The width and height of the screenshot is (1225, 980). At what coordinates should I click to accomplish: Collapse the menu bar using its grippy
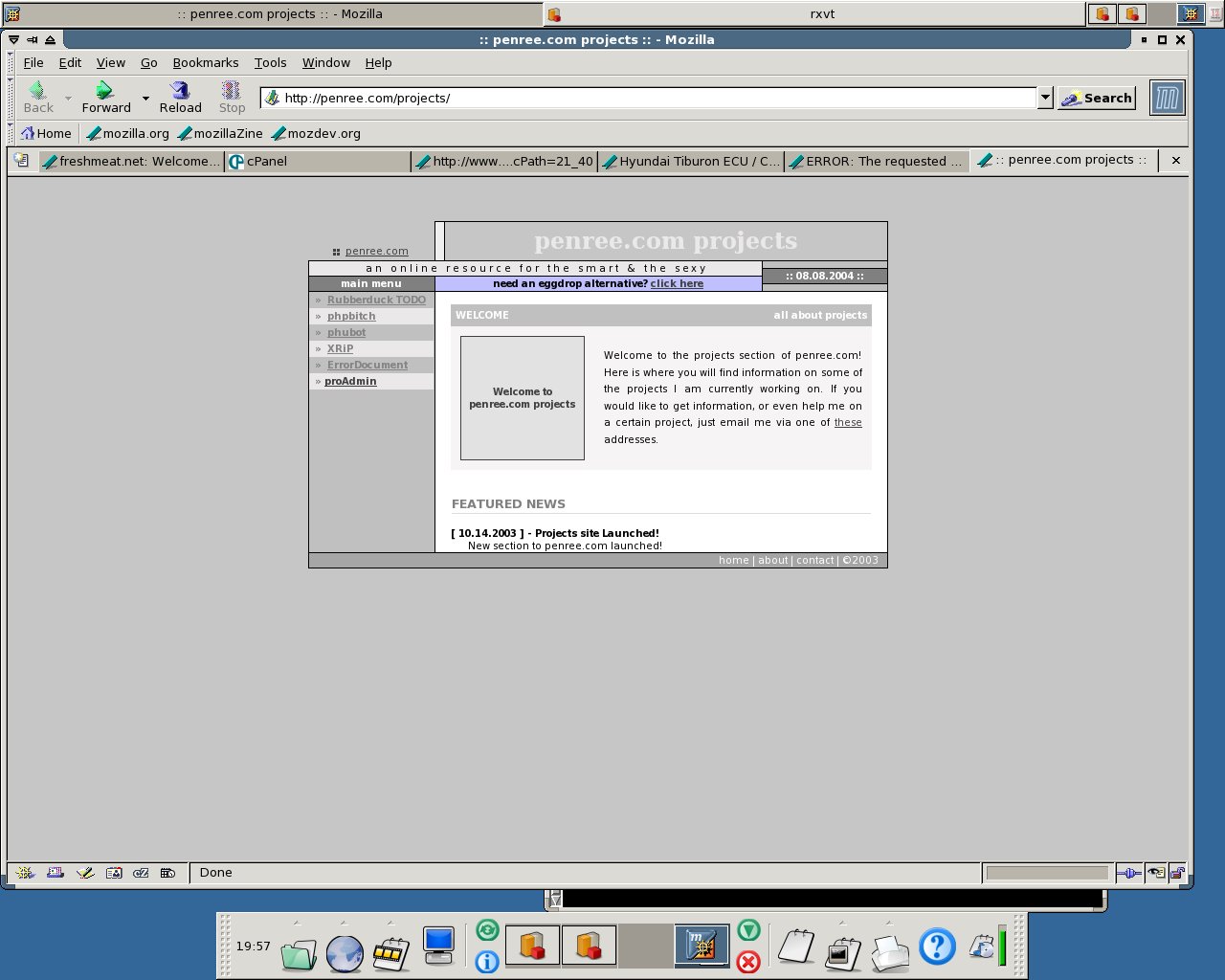(11, 62)
